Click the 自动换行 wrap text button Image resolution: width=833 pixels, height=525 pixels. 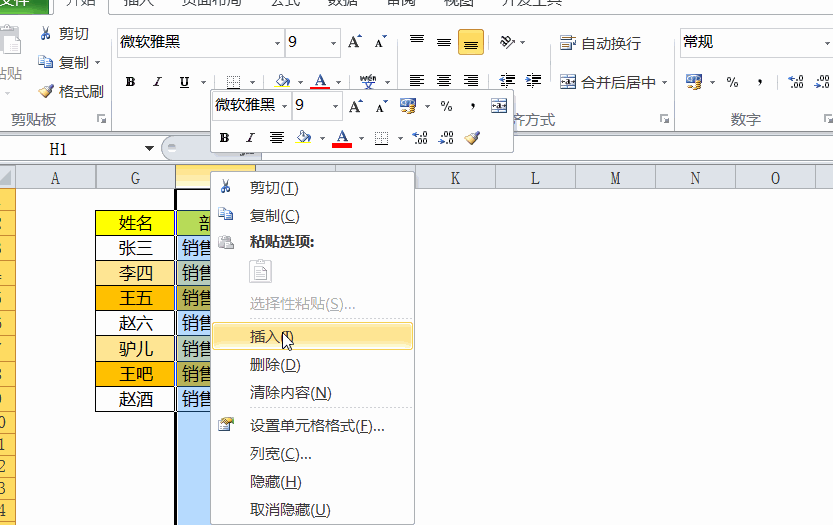pyautogui.click(x=600, y=43)
